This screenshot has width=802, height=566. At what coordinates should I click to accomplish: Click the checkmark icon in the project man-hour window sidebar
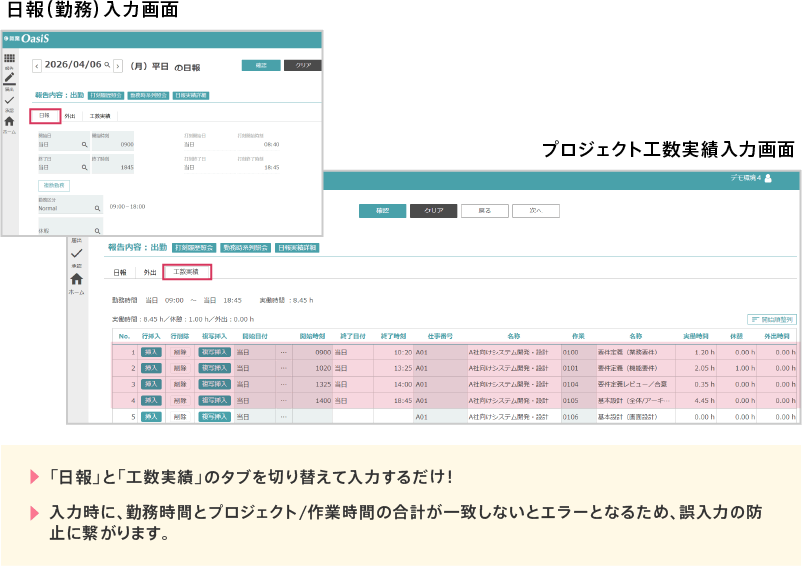[77, 253]
